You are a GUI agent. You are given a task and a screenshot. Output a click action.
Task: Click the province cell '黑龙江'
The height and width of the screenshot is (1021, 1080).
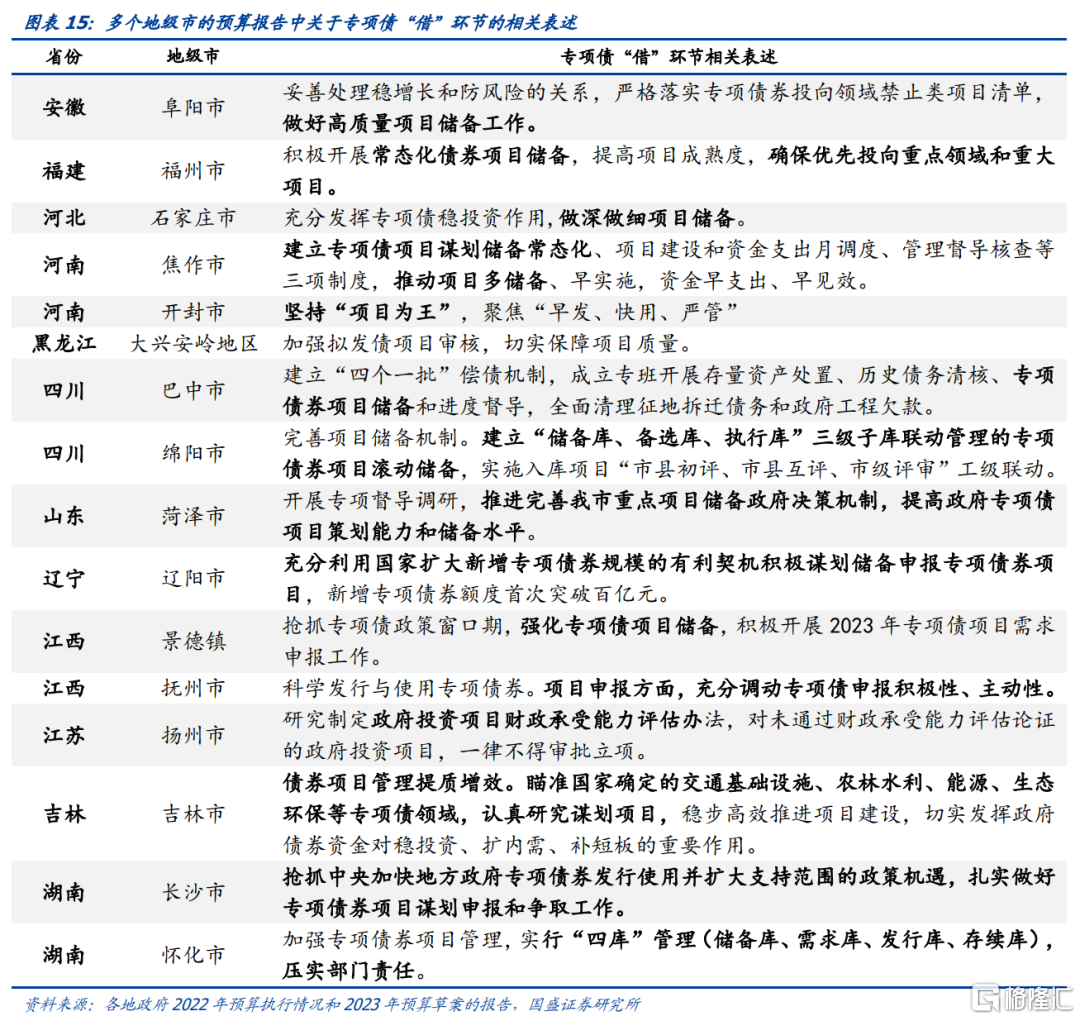[64, 343]
